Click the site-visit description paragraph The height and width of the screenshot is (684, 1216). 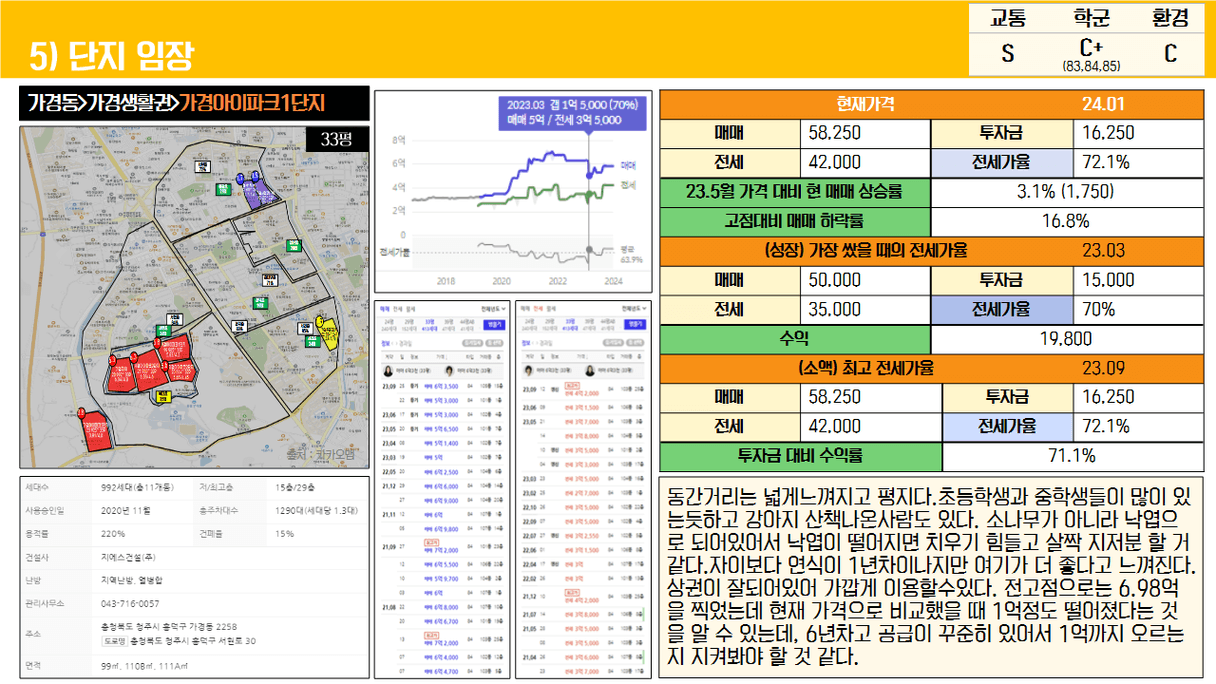click(932, 577)
